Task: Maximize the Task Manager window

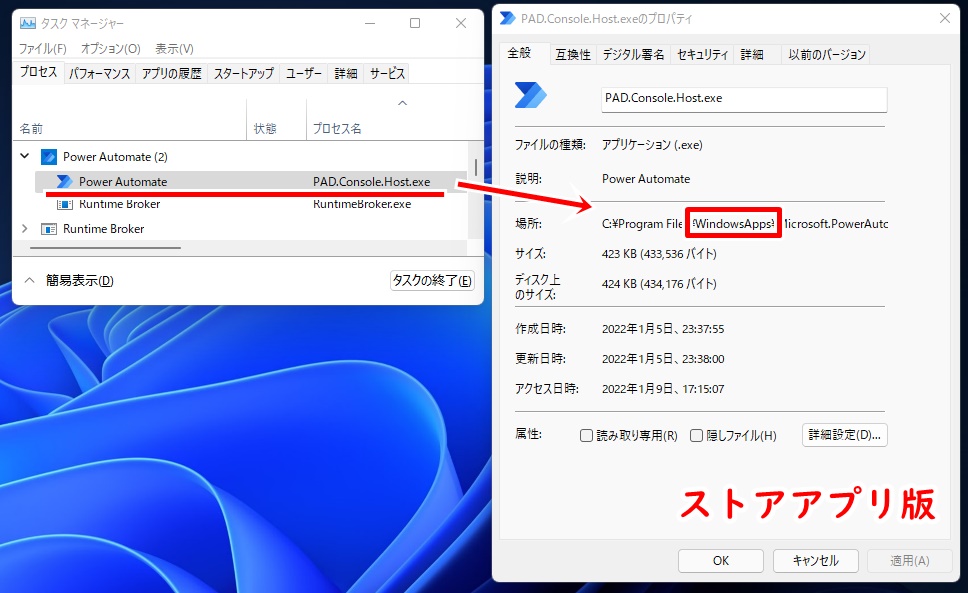Action: 415,23
